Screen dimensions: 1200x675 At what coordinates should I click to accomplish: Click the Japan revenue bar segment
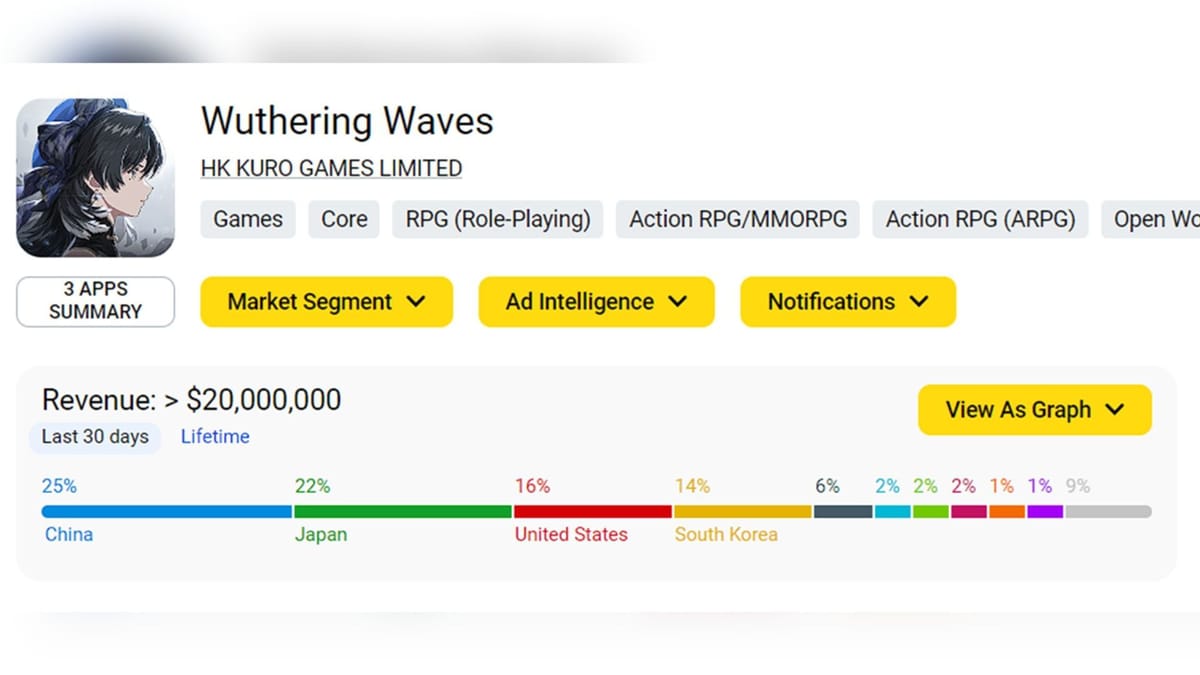pyautogui.click(x=403, y=510)
